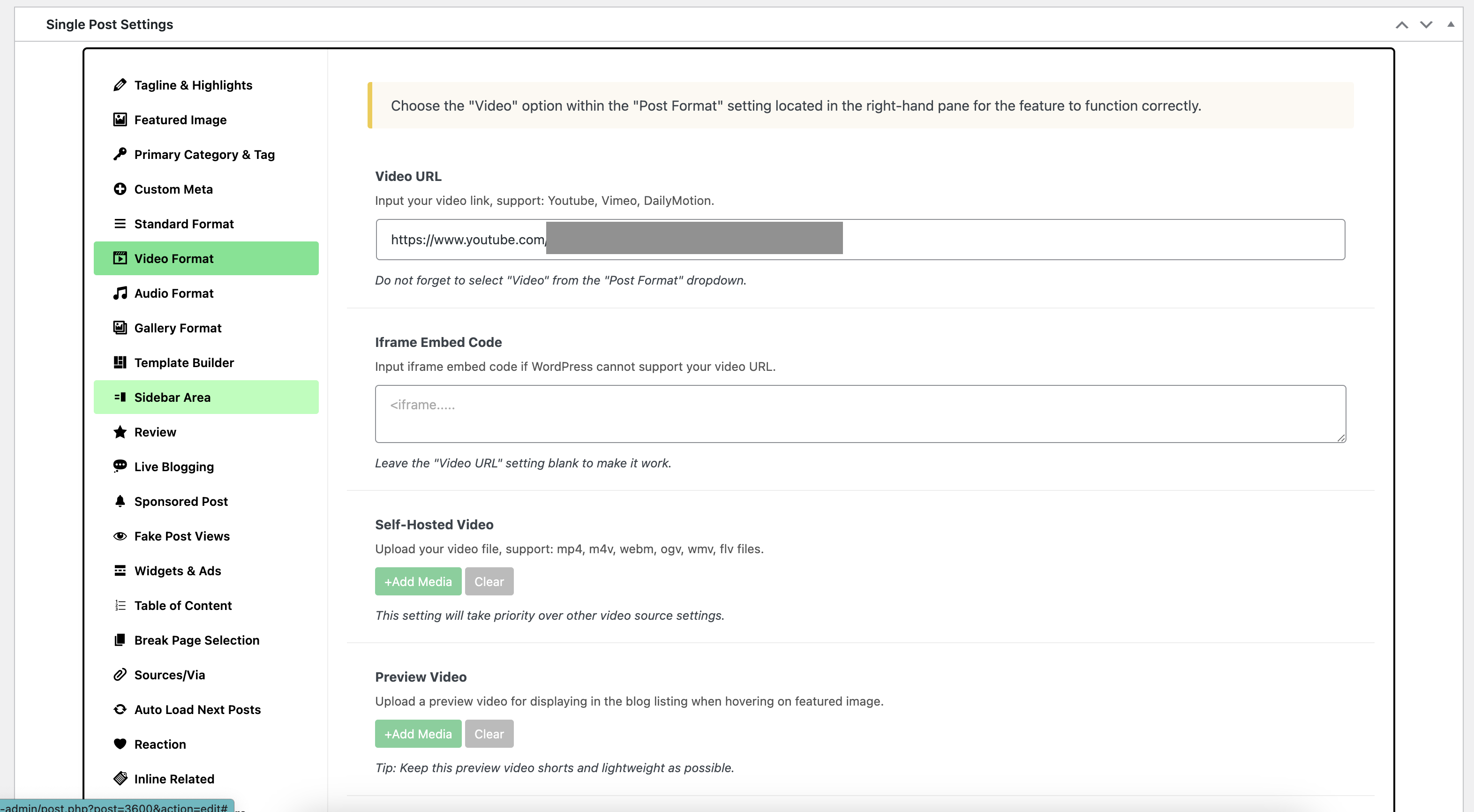Click the eye icon for Fake Post Views
This screenshot has width=1474, height=812.
click(120, 536)
